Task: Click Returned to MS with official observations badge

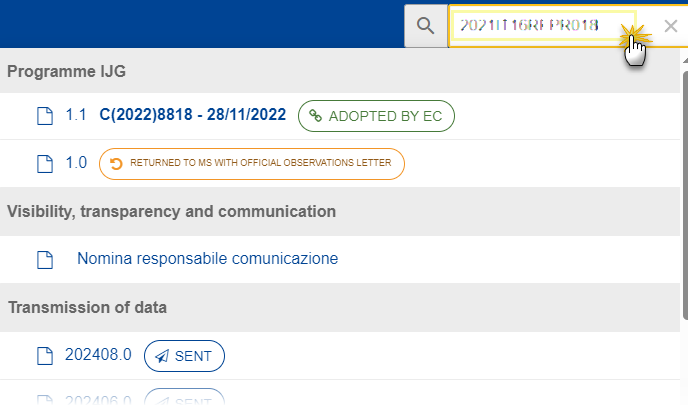Action: tap(252, 164)
